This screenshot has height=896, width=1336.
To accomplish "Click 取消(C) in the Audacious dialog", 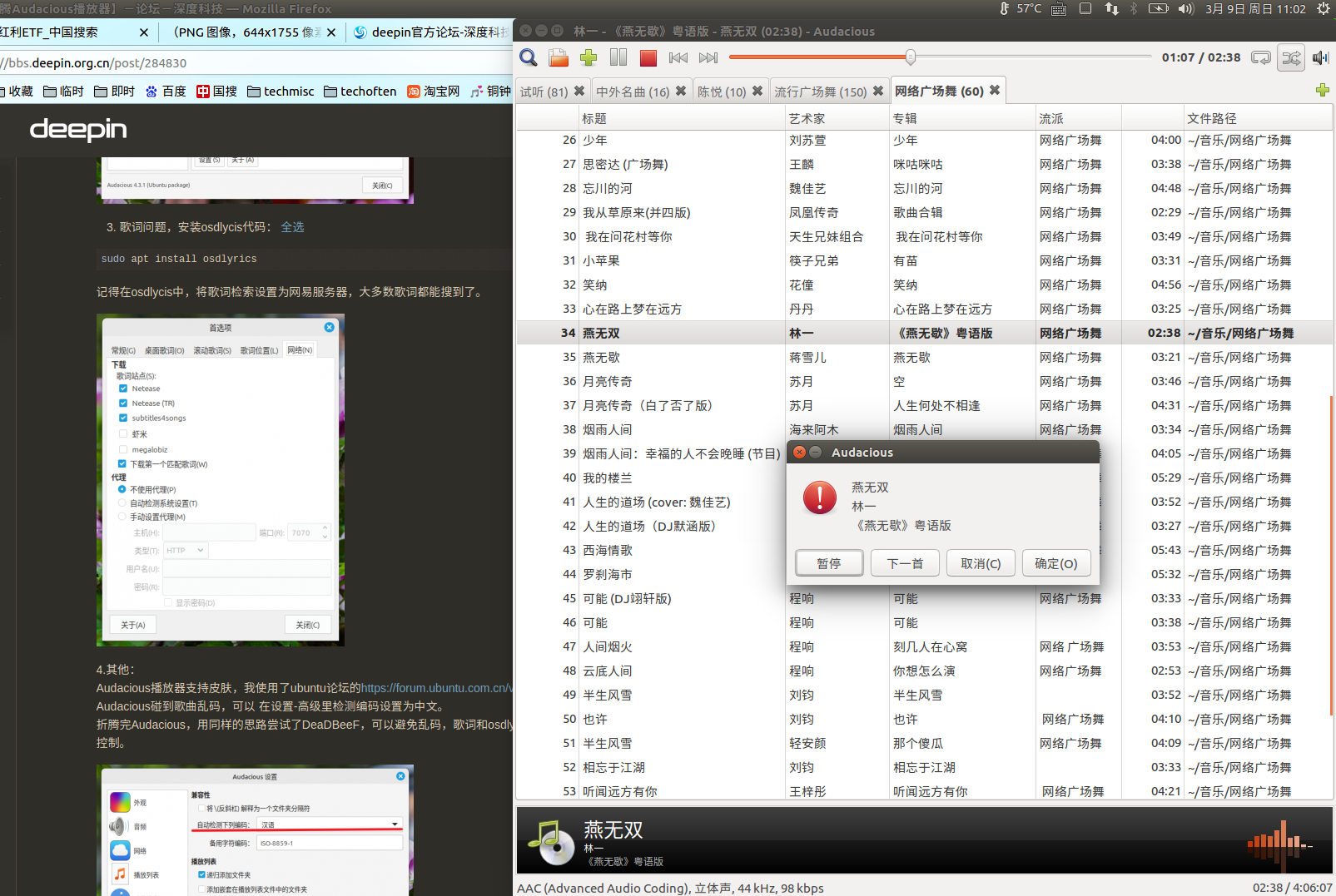I will (x=981, y=563).
